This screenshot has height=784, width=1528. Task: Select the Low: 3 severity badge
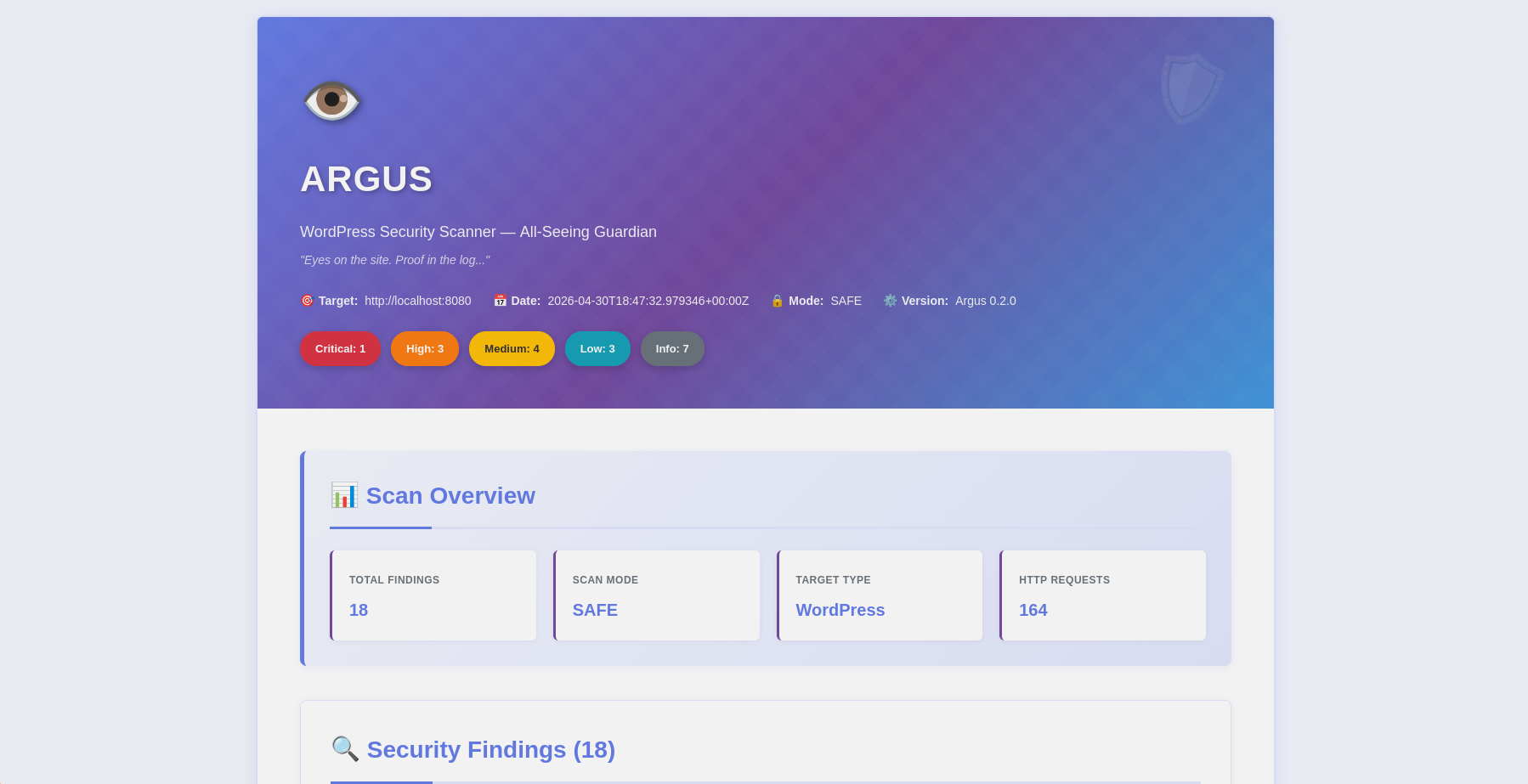click(597, 349)
